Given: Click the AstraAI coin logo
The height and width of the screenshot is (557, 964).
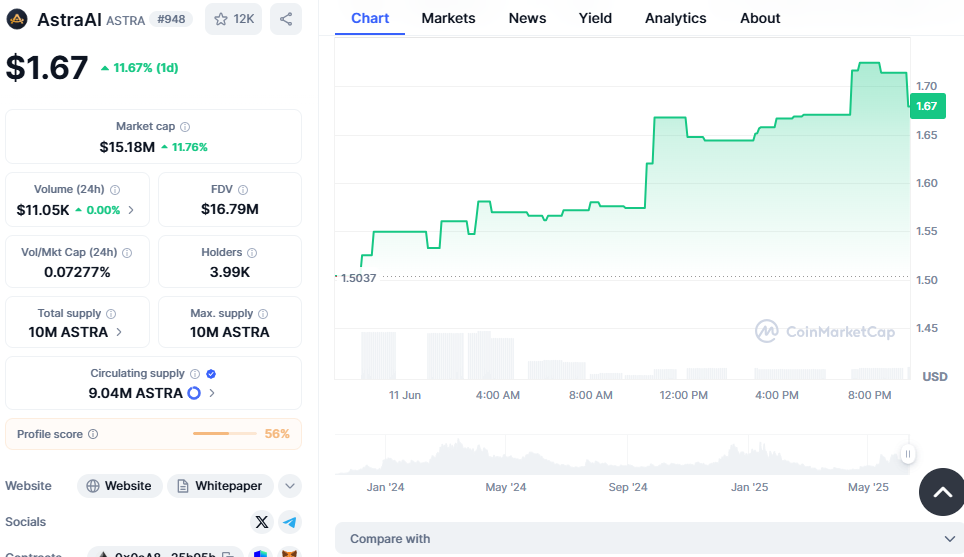Looking at the screenshot, I should (17, 19).
